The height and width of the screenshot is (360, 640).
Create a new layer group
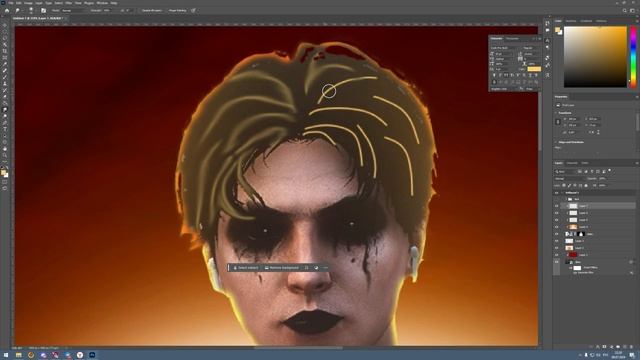click(x=618, y=347)
